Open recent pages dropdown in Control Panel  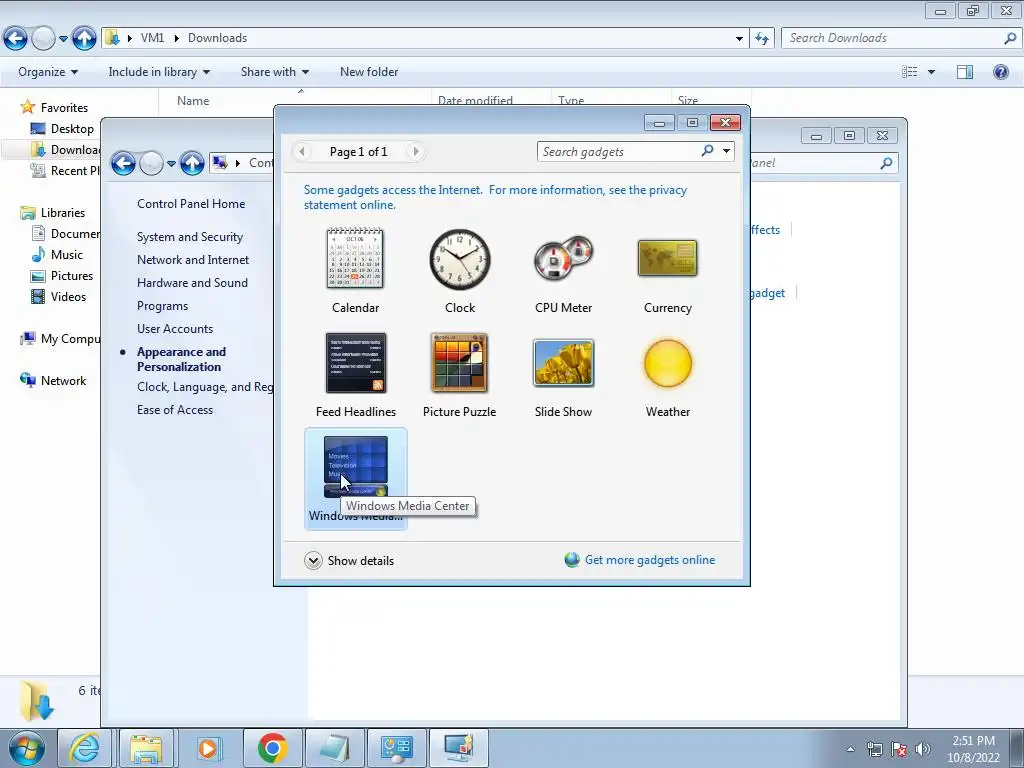(171, 163)
